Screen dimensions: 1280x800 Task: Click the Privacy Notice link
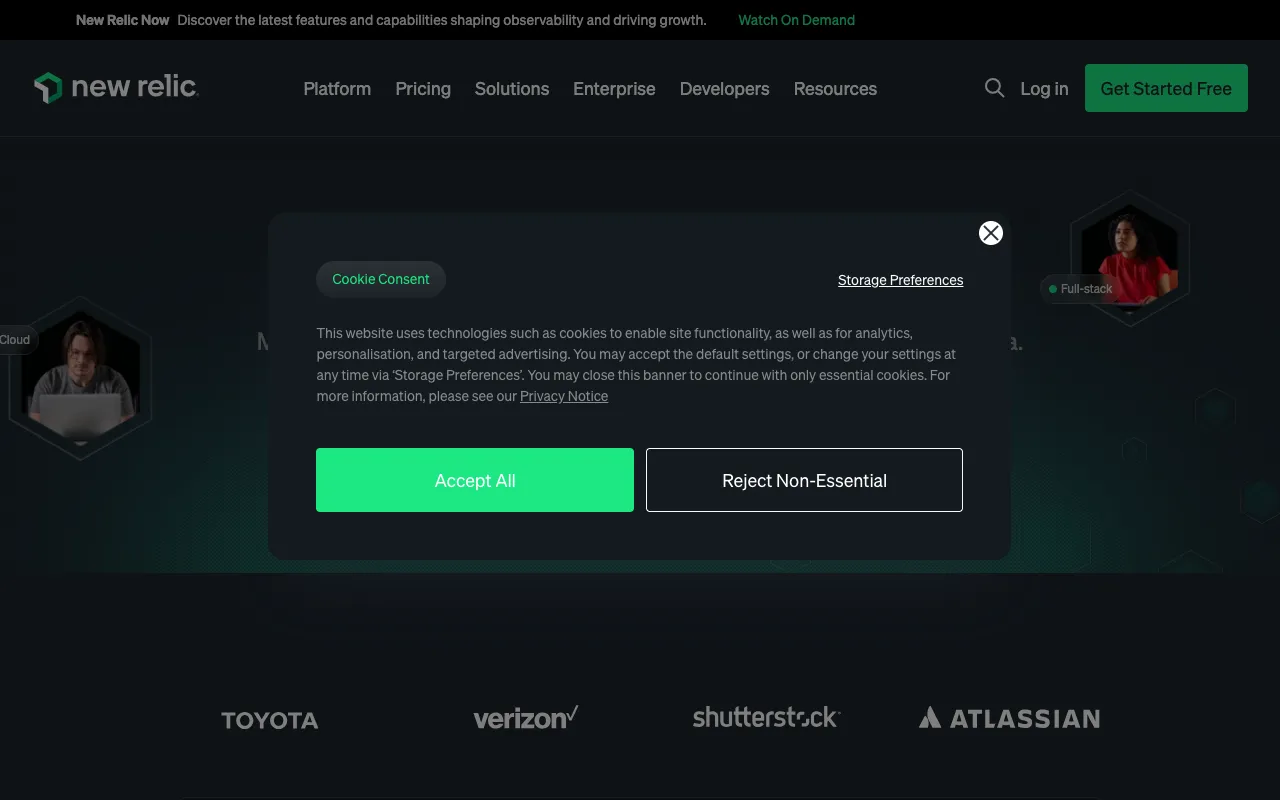(x=563, y=396)
